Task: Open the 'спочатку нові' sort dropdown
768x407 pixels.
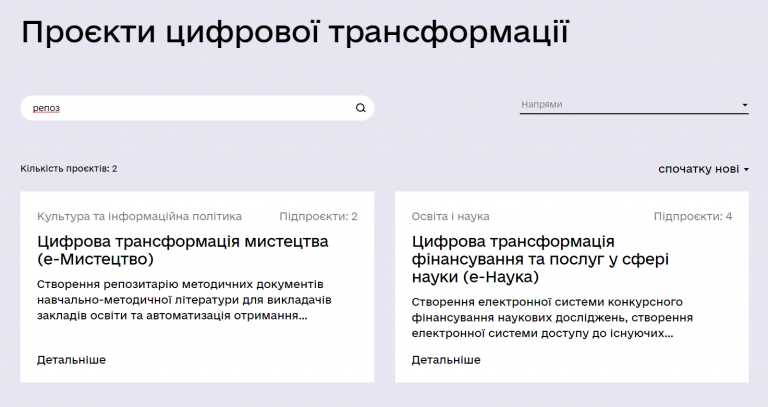Action: pyautogui.click(x=703, y=169)
